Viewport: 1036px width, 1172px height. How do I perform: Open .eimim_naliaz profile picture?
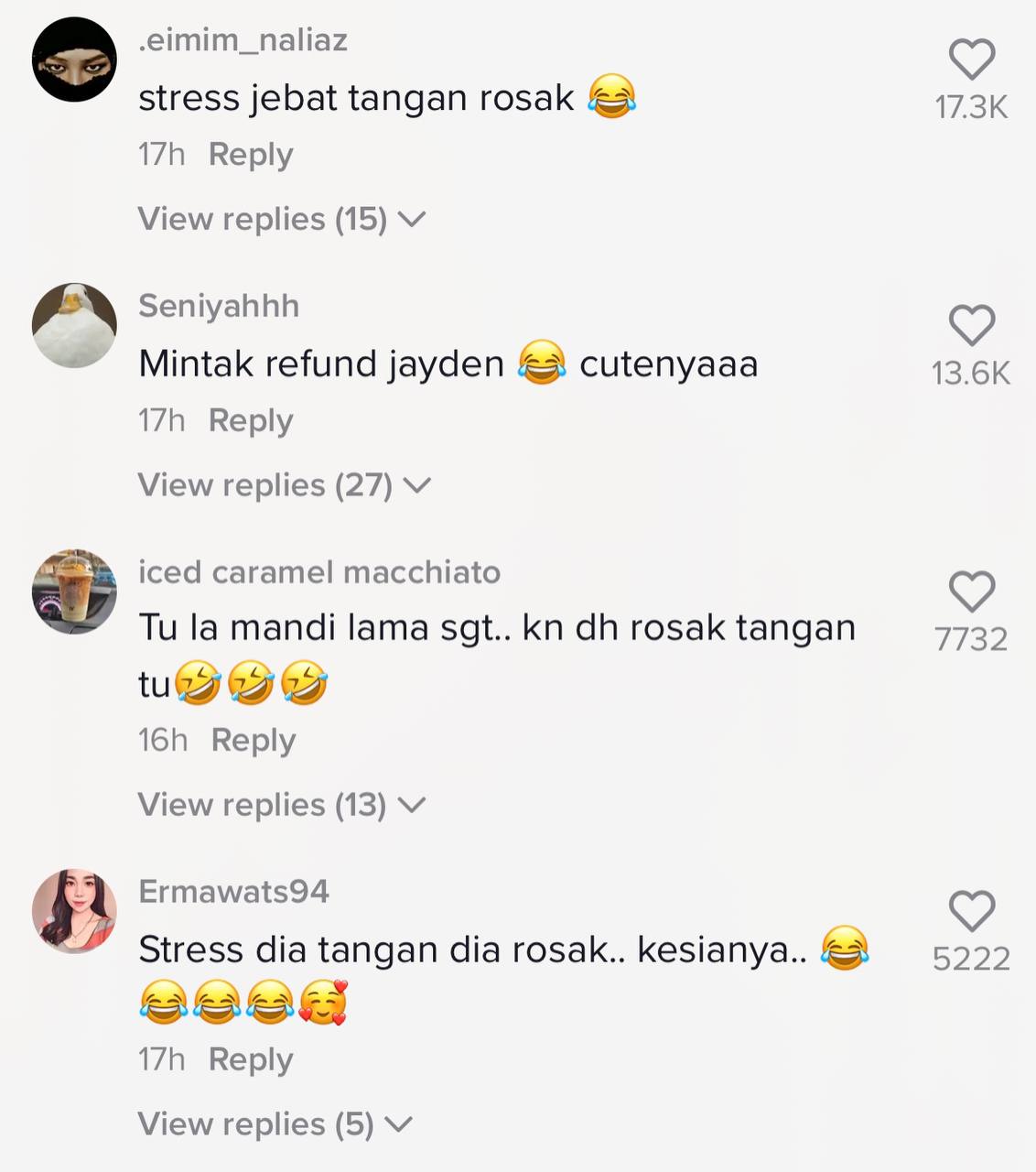pyautogui.click(x=74, y=60)
